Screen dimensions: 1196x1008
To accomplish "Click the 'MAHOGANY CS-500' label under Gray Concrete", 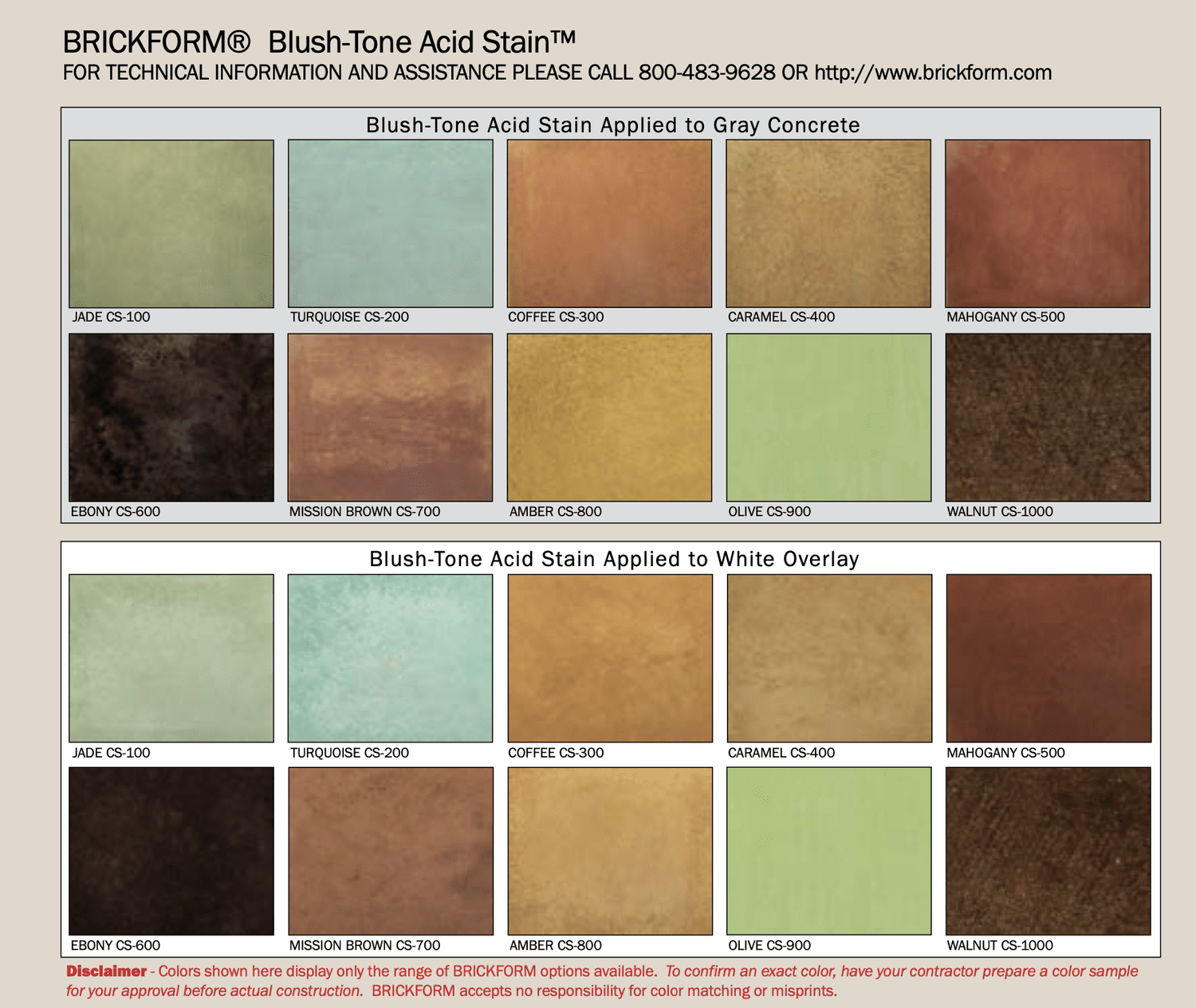I will click(1005, 317).
